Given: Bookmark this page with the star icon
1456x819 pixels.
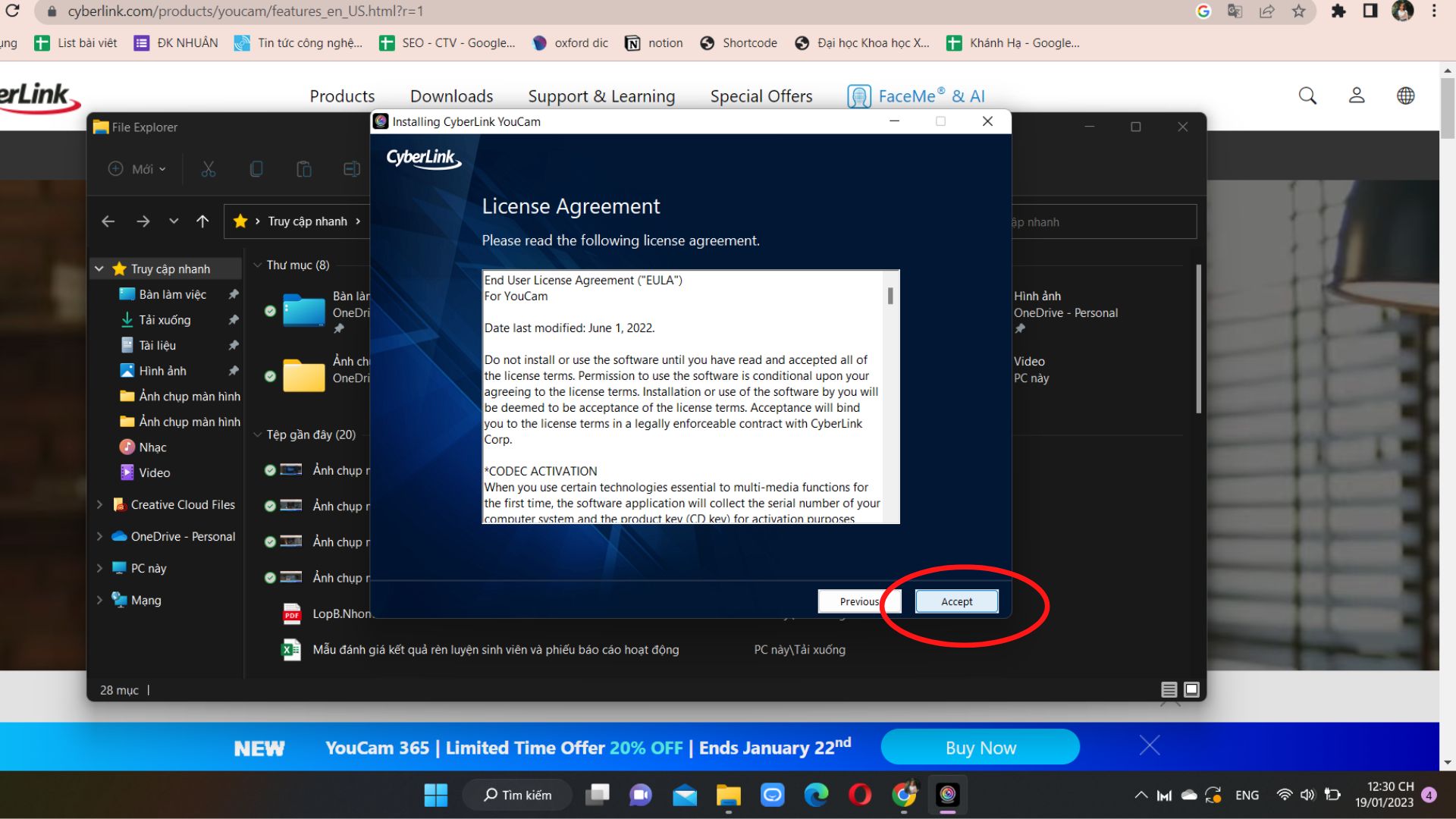Looking at the screenshot, I should [1299, 11].
